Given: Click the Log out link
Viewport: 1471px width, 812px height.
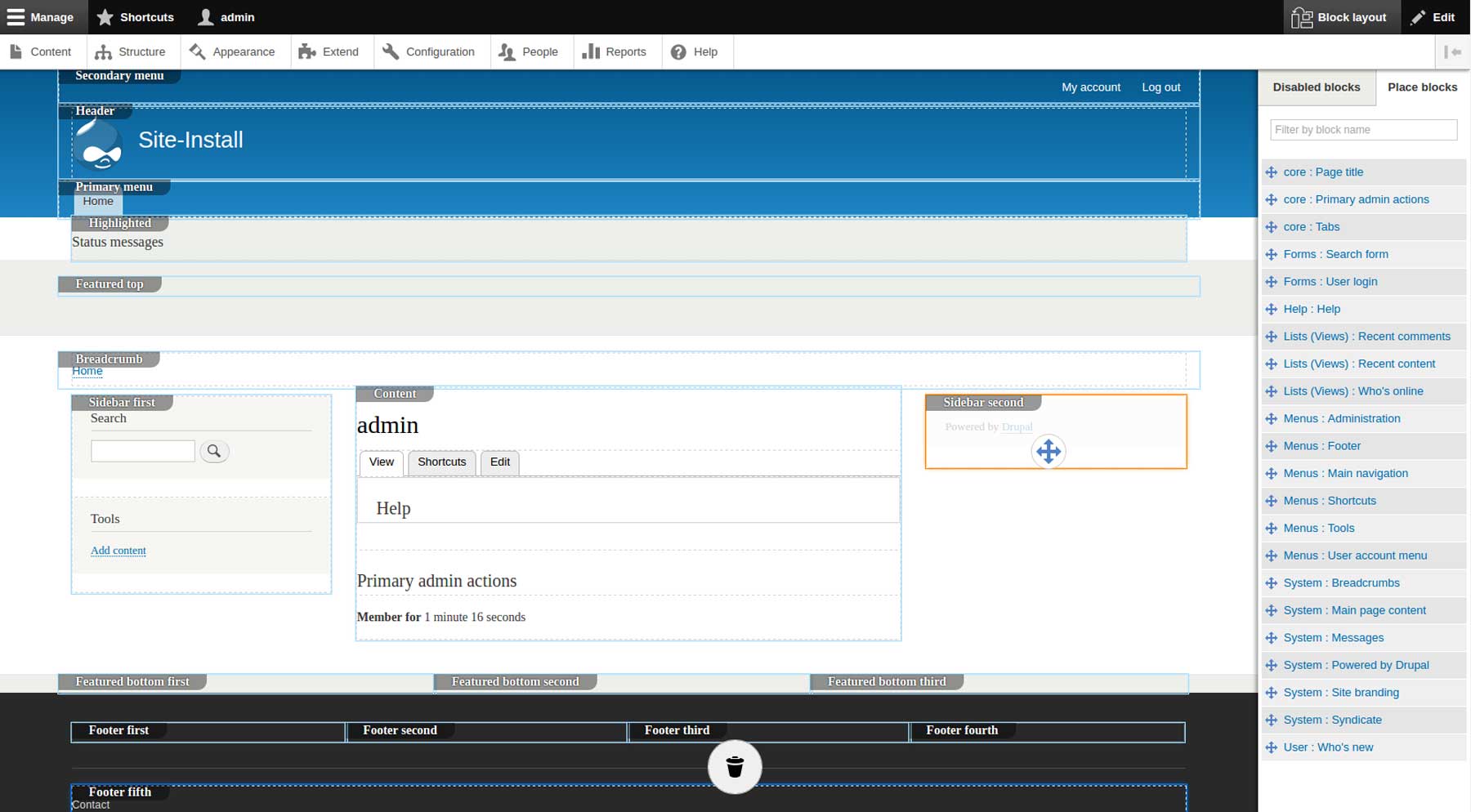Looking at the screenshot, I should coord(1160,87).
